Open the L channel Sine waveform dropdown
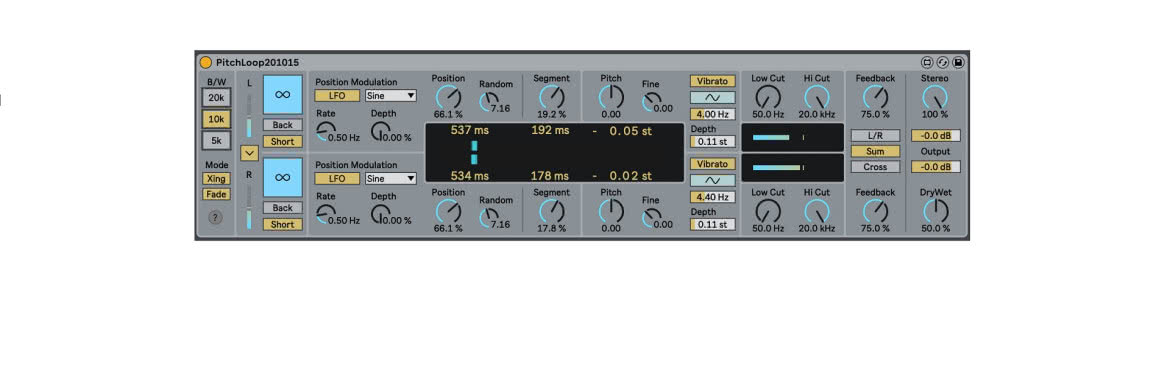Viewport: 1170px width, 390px height. [391, 95]
